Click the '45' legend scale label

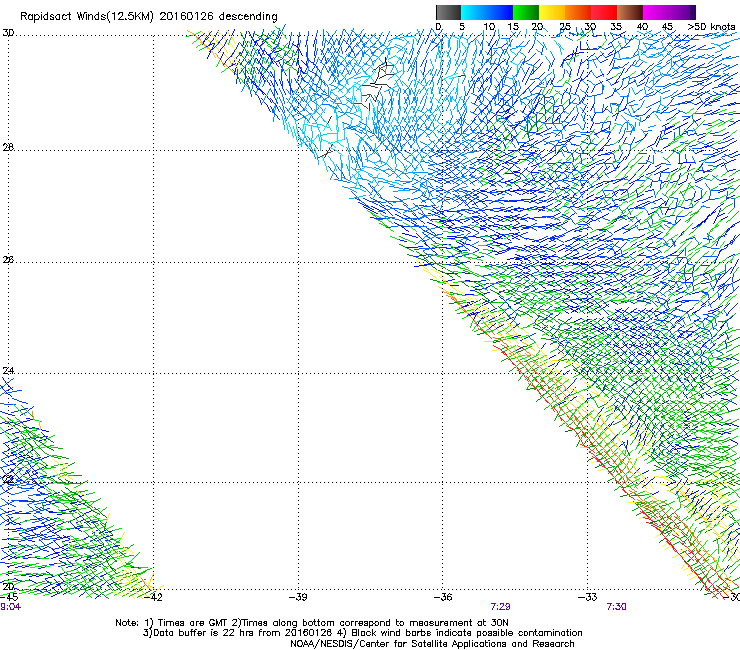pyautogui.click(x=667, y=27)
